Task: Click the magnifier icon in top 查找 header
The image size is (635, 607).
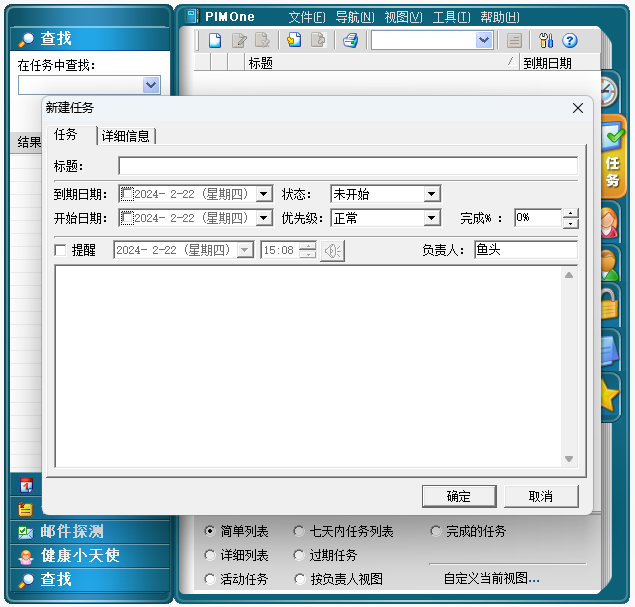Action: click(x=26, y=39)
